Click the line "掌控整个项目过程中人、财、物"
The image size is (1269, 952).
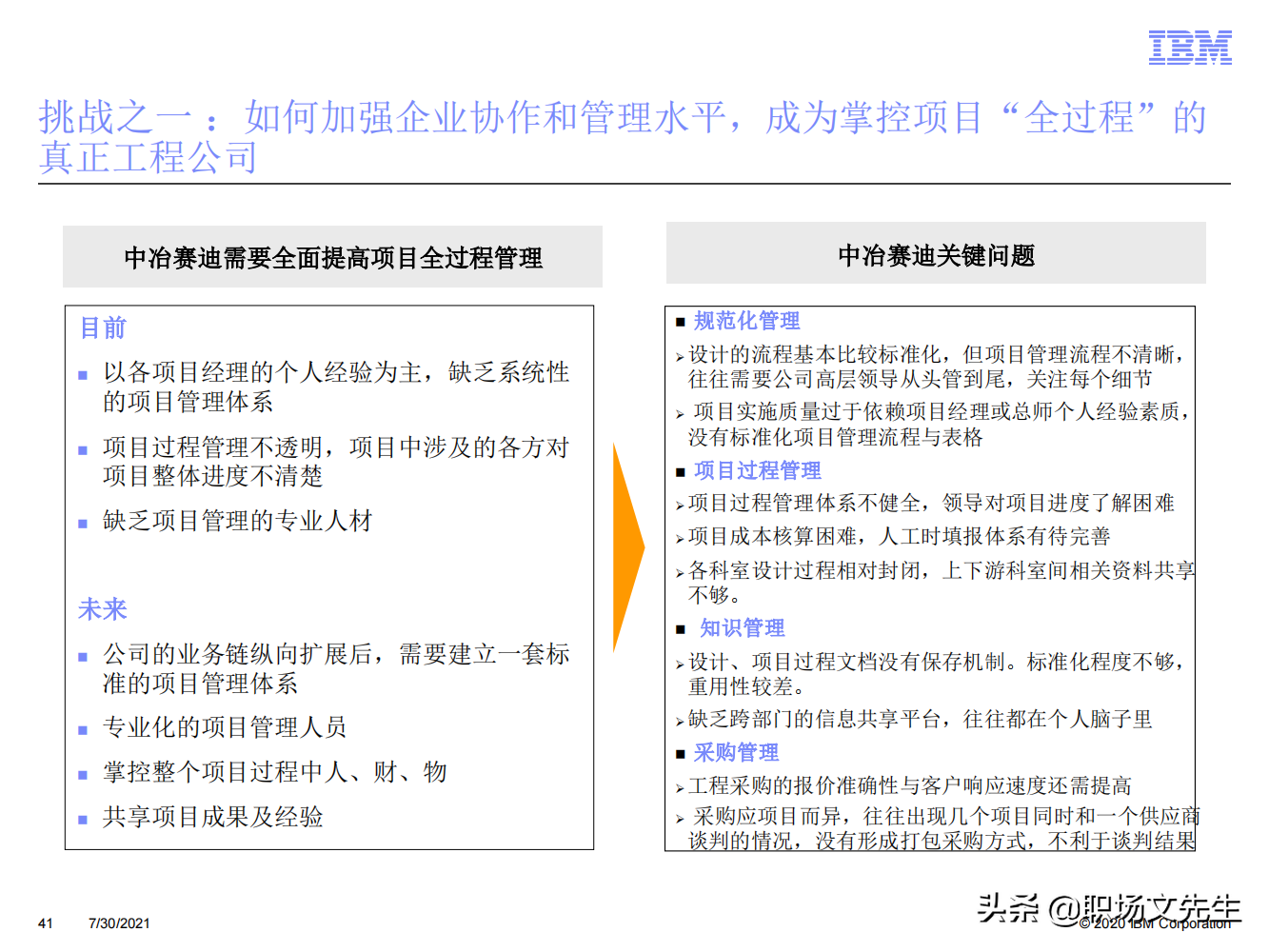coord(275,772)
